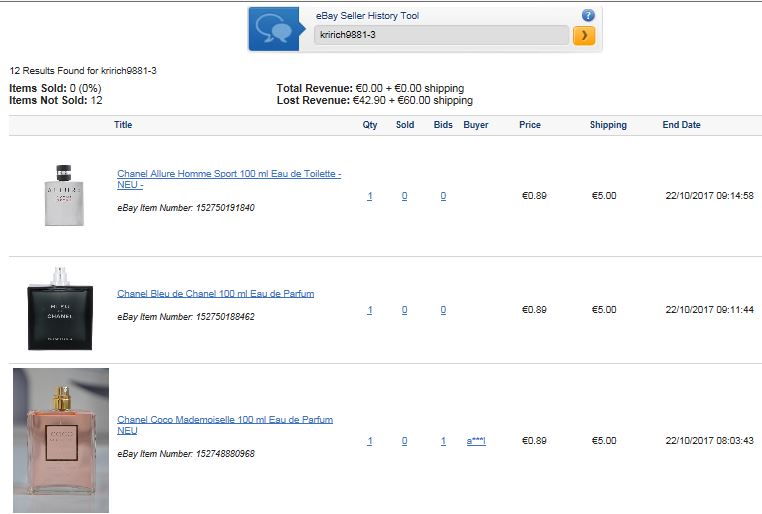Sort by the End Date column header
Image resolution: width=762 pixels, height=514 pixels.
681,125
